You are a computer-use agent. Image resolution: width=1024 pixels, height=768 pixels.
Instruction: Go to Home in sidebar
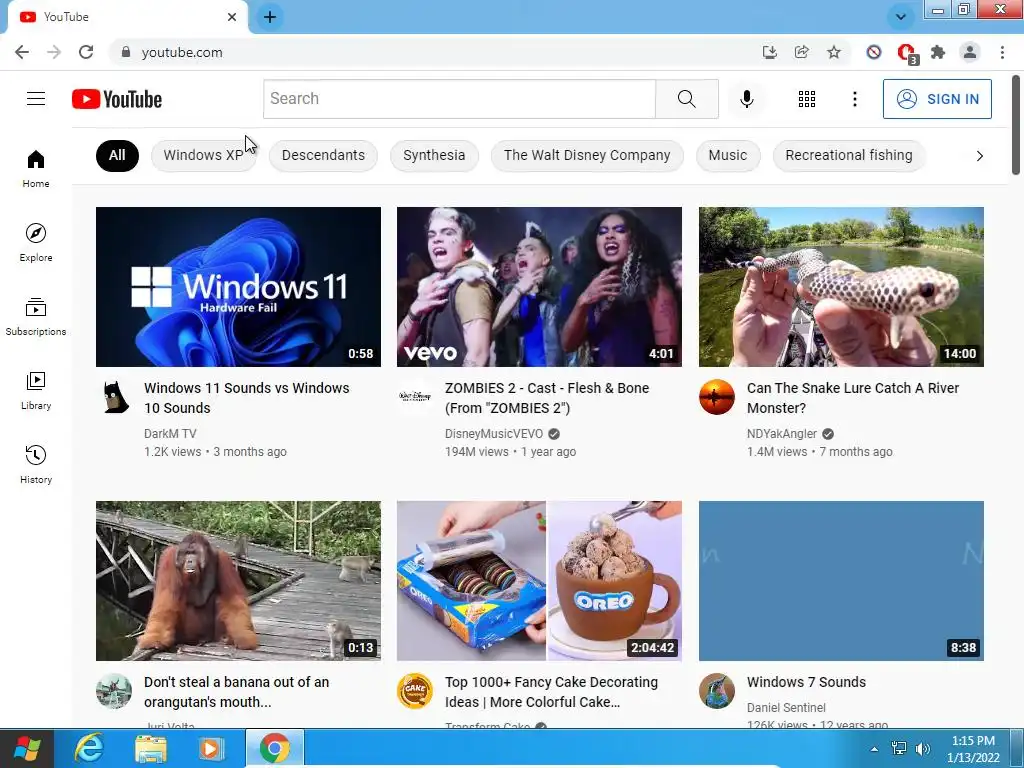tap(36, 169)
